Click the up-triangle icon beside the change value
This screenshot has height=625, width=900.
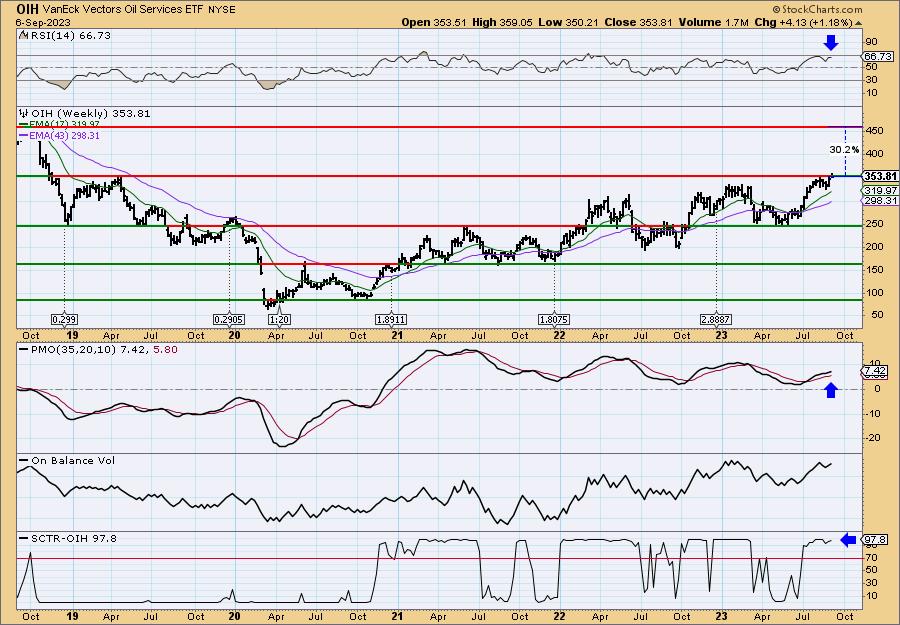pos(859,23)
